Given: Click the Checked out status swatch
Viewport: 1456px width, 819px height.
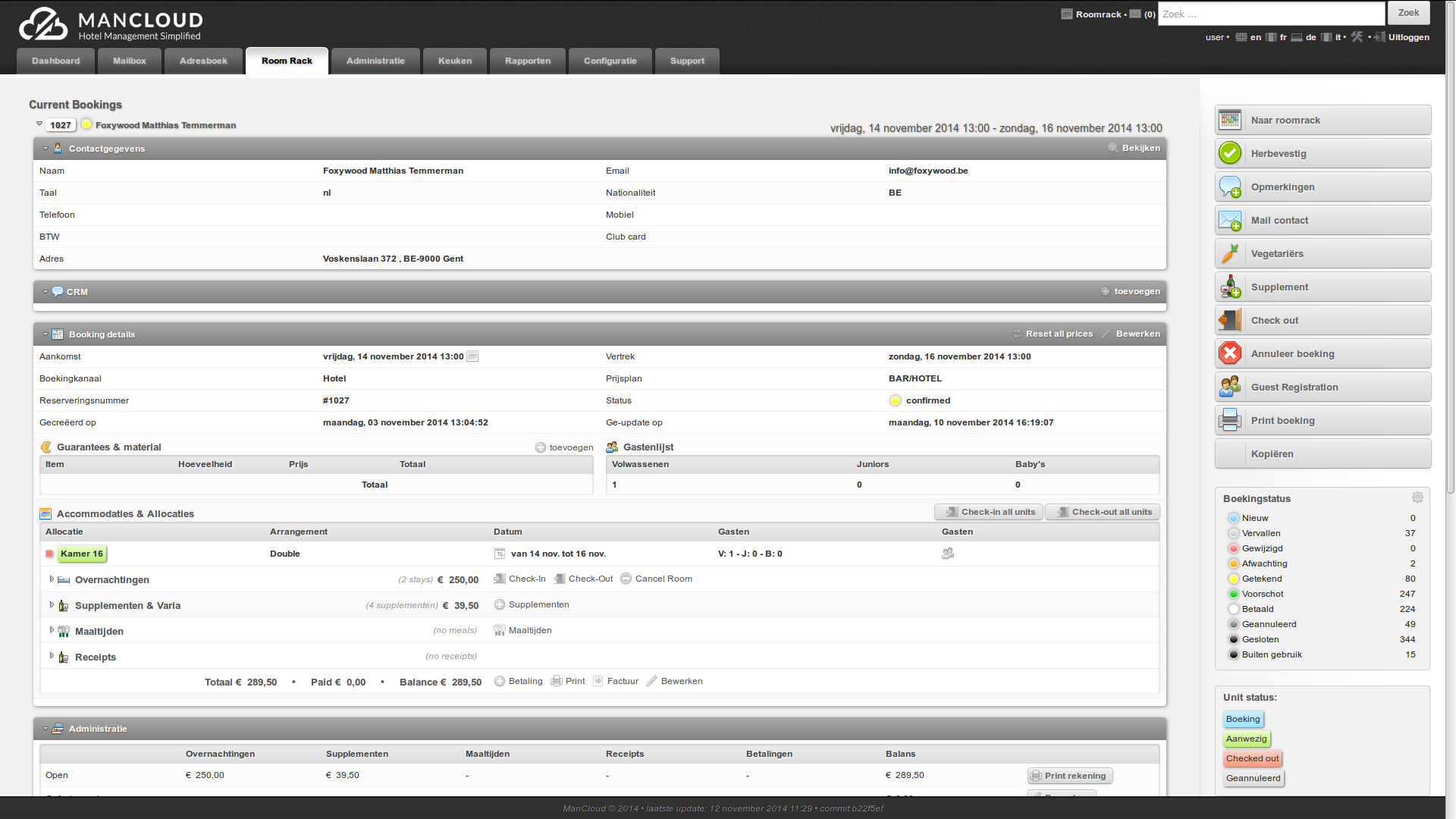Looking at the screenshot, I should coord(1252,758).
